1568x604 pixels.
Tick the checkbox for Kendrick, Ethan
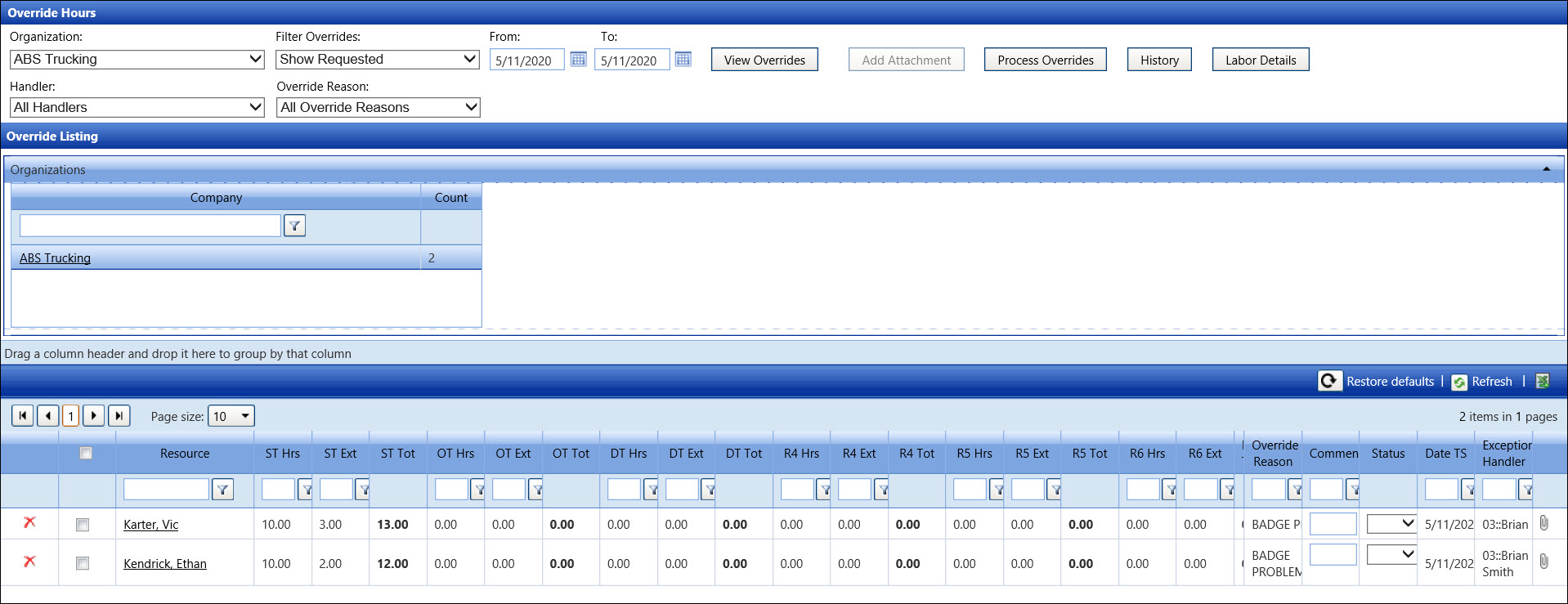coord(83,563)
